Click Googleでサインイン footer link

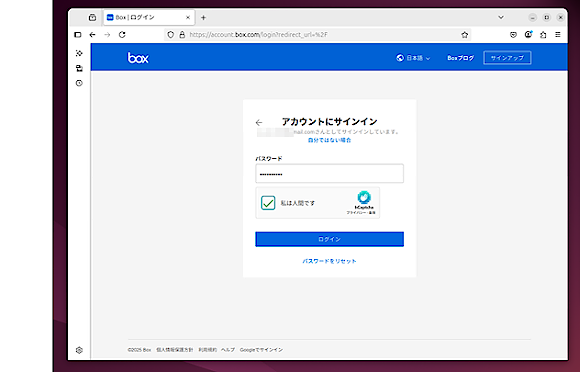click(x=262, y=350)
